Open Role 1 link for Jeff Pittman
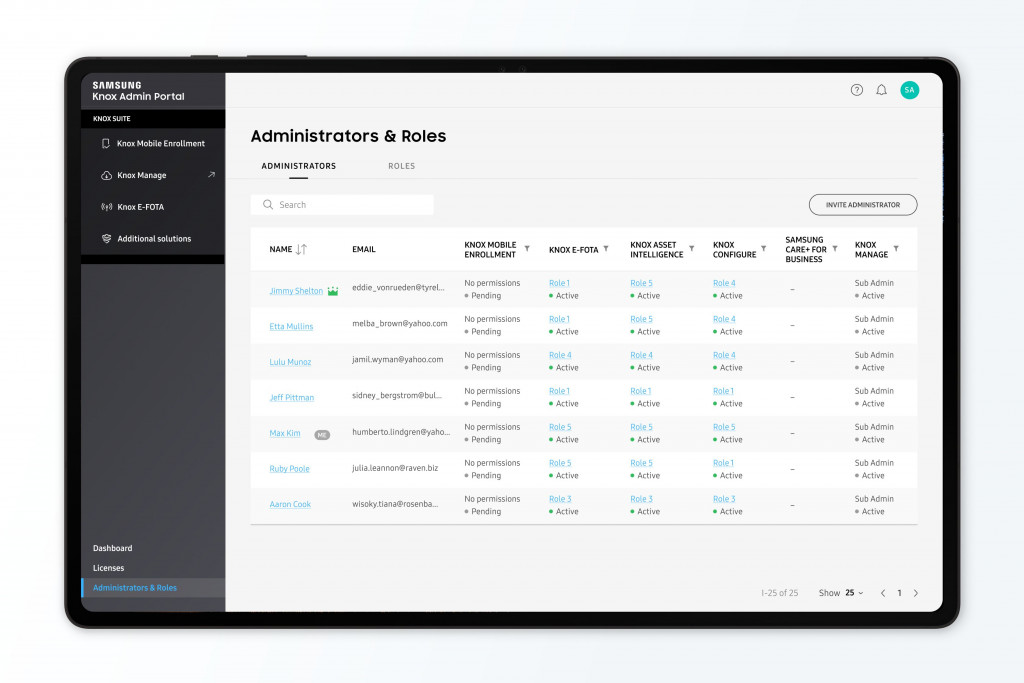 557,390
